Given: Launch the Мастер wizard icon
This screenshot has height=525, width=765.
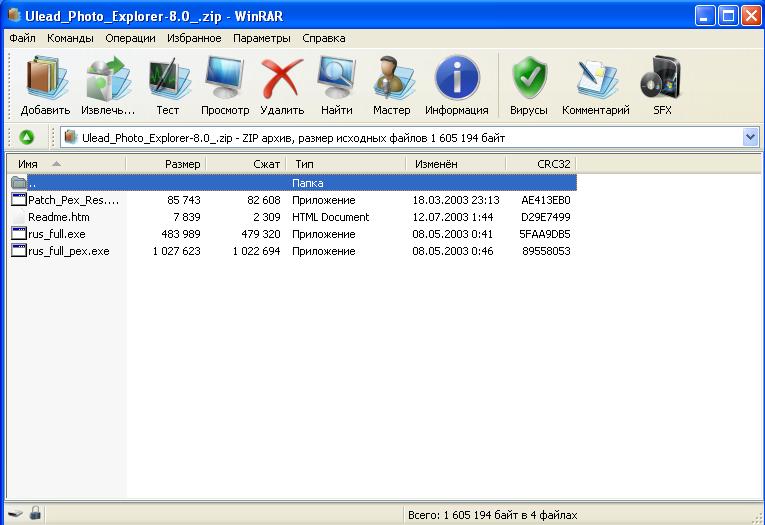Looking at the screenshot, I should pyautogui.click(x=392, y=78).
